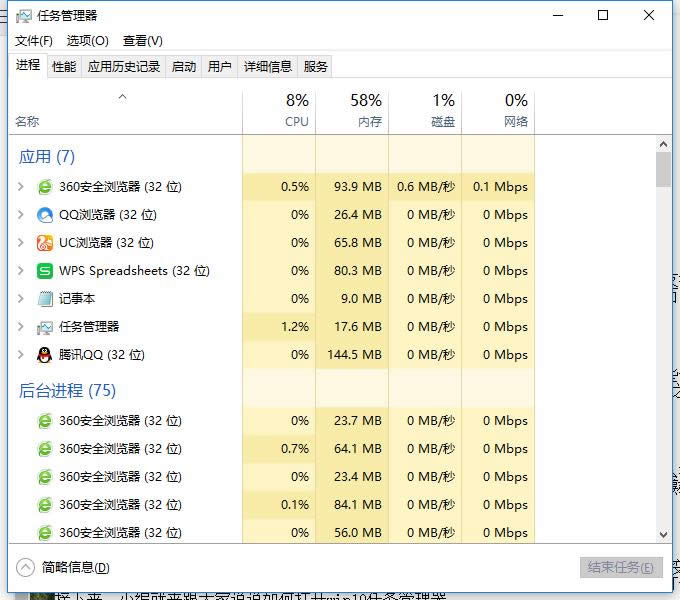
Task: Expand the 360安全浏览器 app entry
Action: point(21,187)
